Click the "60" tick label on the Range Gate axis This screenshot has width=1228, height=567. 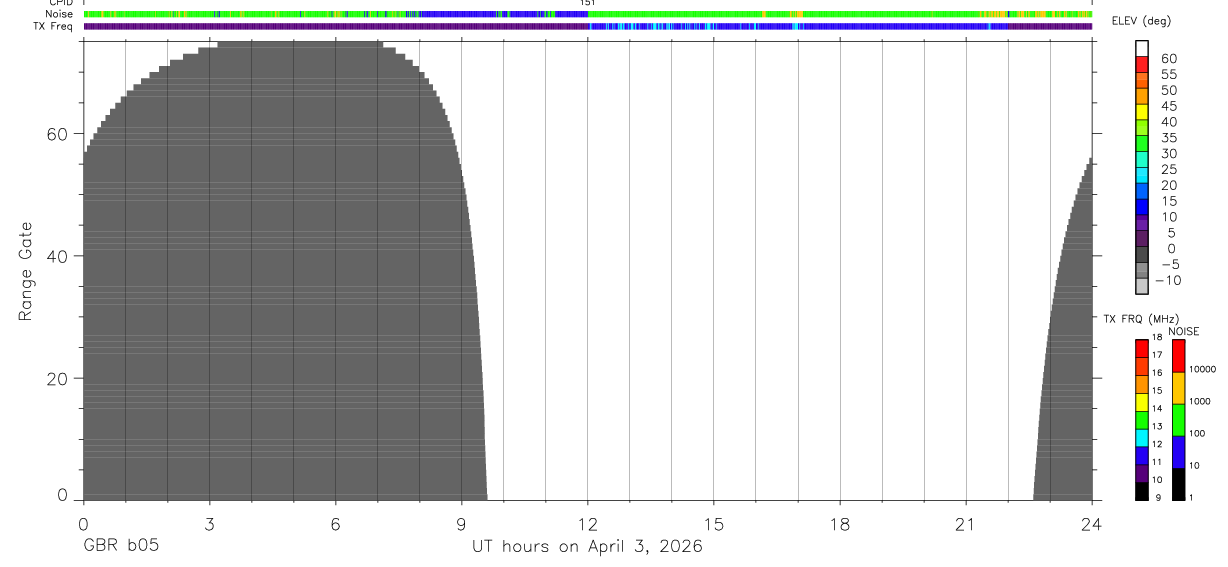58,134
